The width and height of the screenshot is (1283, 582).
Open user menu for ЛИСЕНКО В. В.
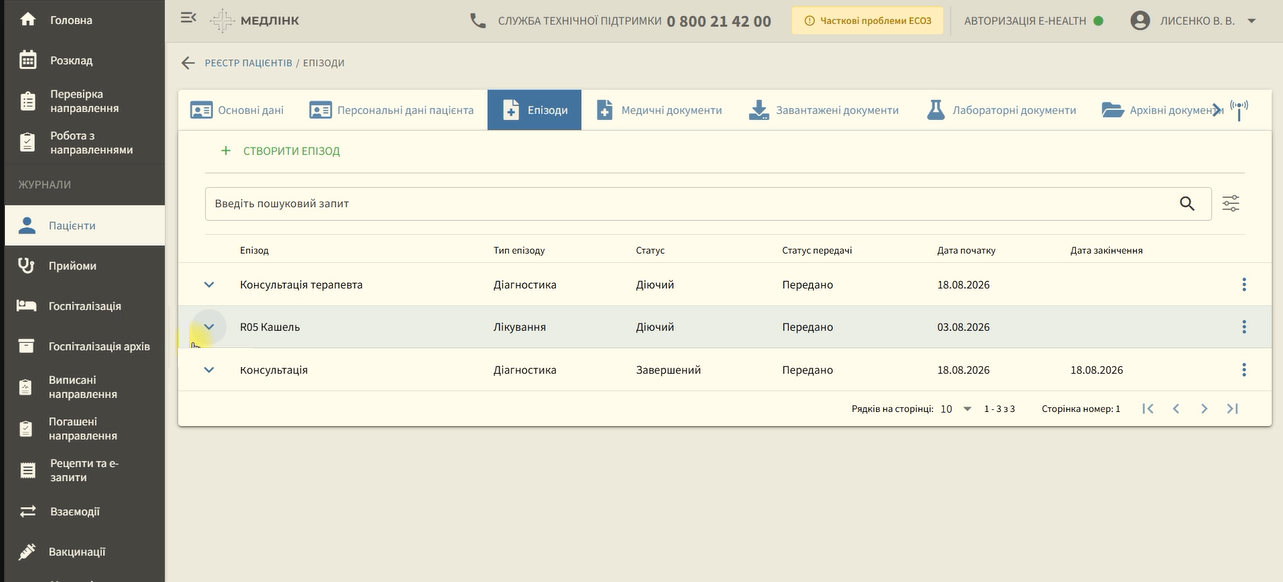click(x=1193, y=20)
